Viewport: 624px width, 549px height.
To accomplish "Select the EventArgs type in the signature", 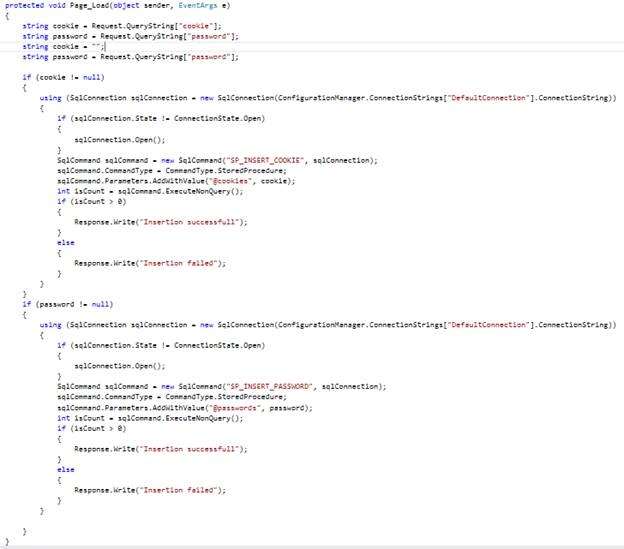I will pyautogui.click(x=198, y=6).
